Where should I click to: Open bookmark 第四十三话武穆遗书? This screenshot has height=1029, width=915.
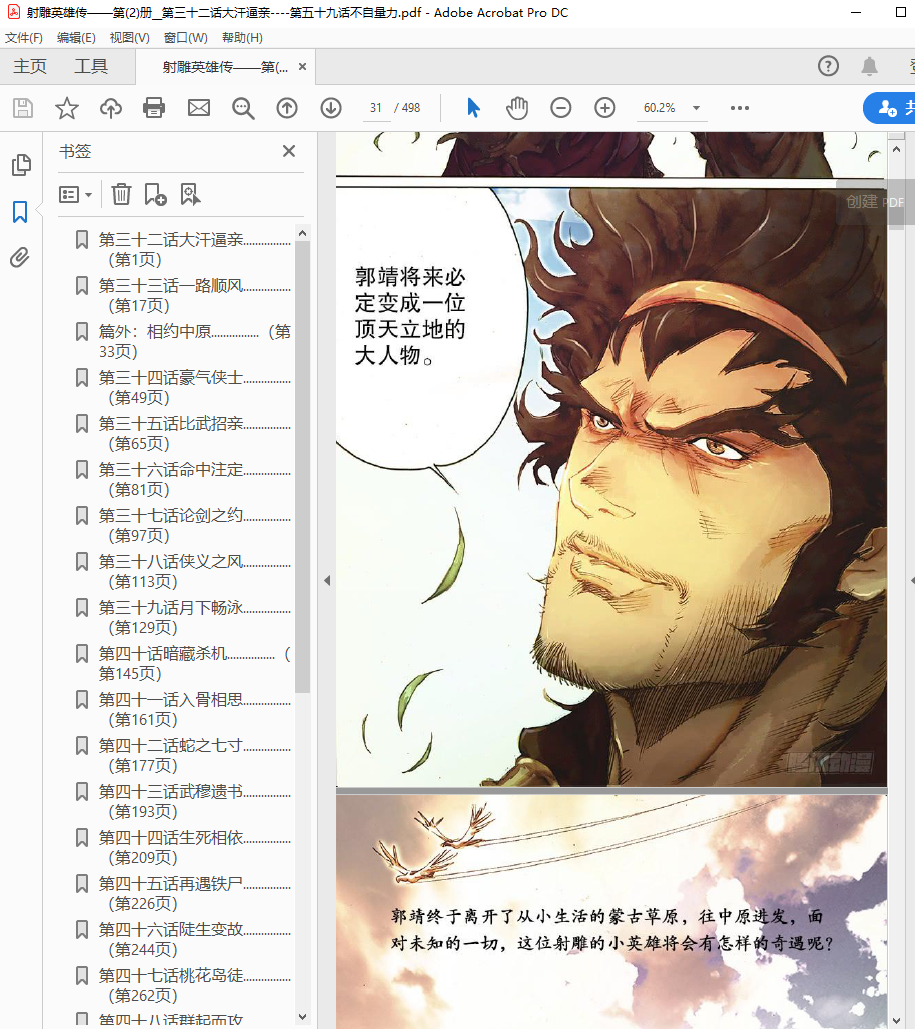pyautogui.click(x=194, y=801)
